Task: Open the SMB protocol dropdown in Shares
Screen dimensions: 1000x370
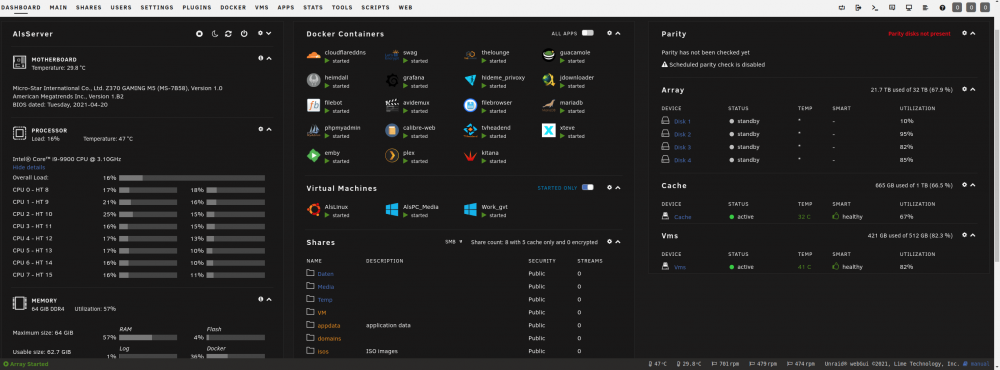Action: (x=453, y=242)
